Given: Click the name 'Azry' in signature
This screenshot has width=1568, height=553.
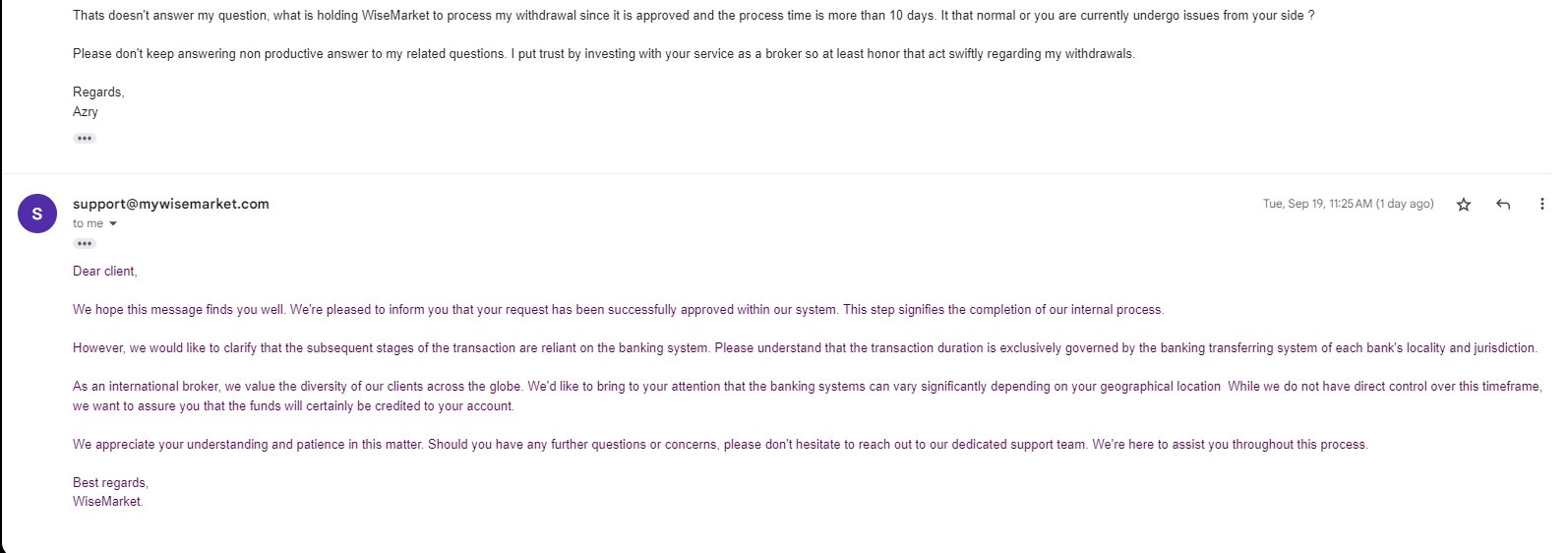Looking at the screenshot, I should tap(86, 112).
